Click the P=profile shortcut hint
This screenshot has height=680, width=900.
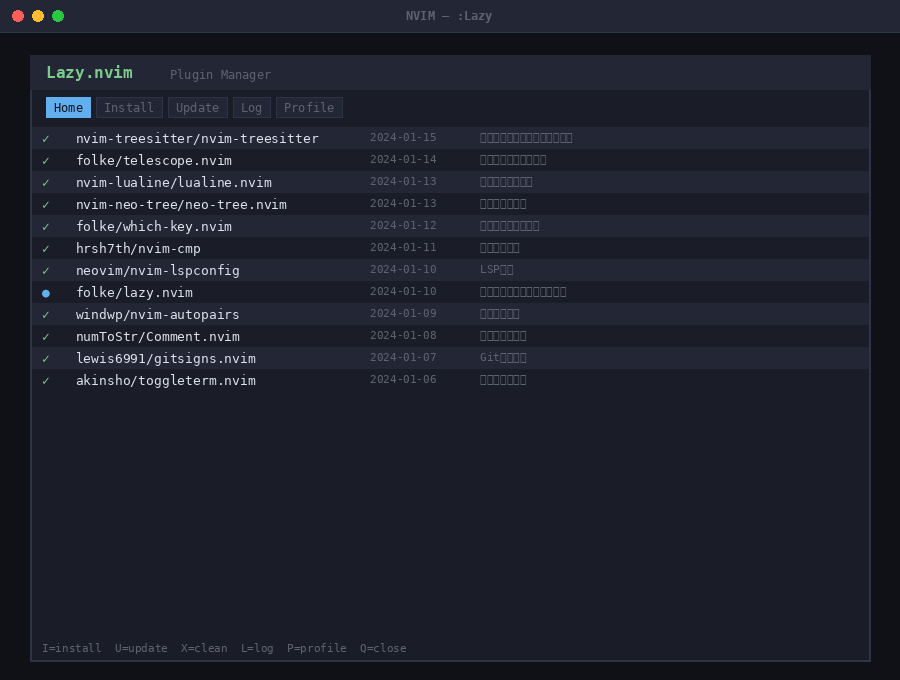[316, 648]
